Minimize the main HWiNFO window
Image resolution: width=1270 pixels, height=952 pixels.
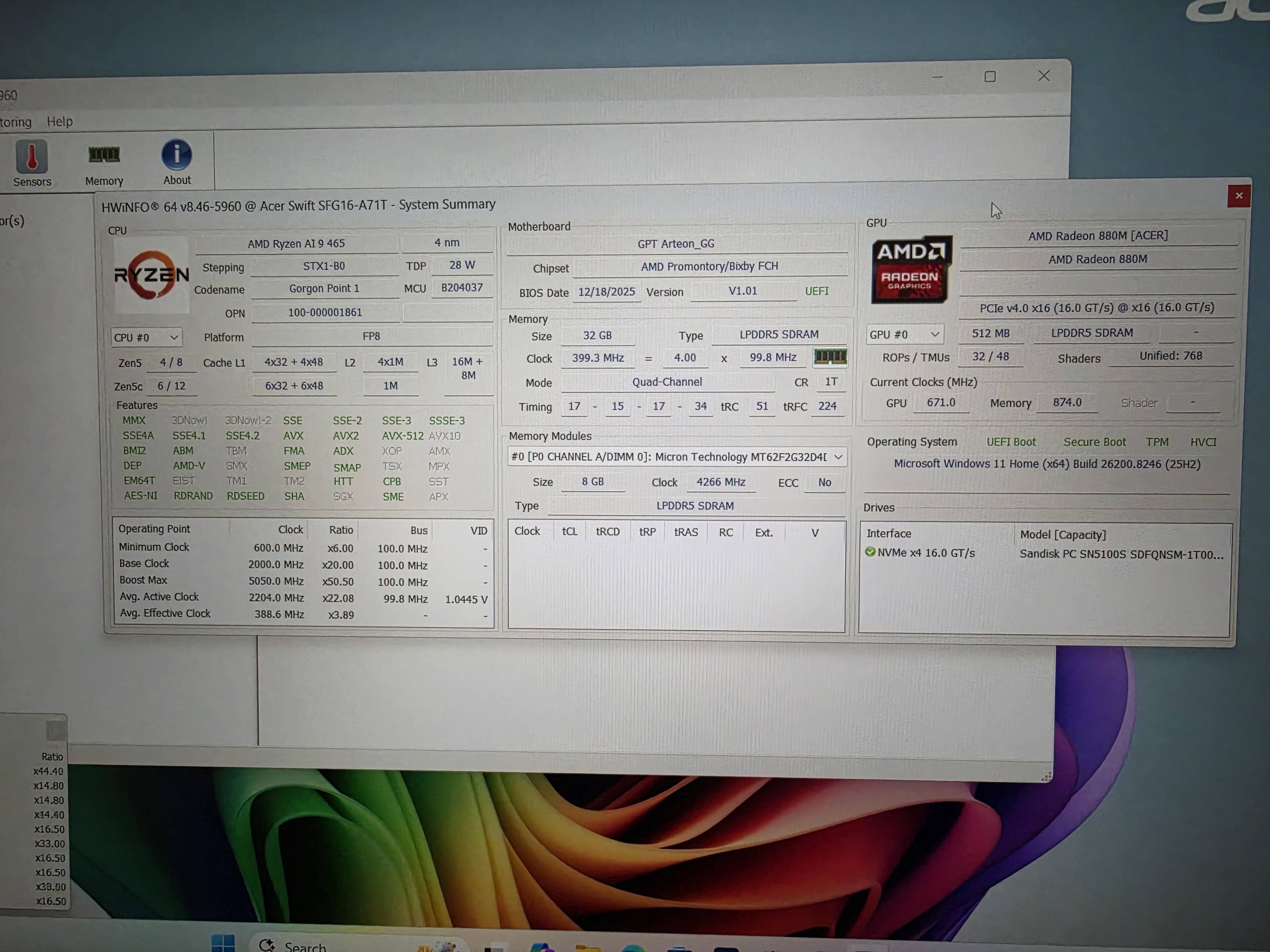point(937,76)
